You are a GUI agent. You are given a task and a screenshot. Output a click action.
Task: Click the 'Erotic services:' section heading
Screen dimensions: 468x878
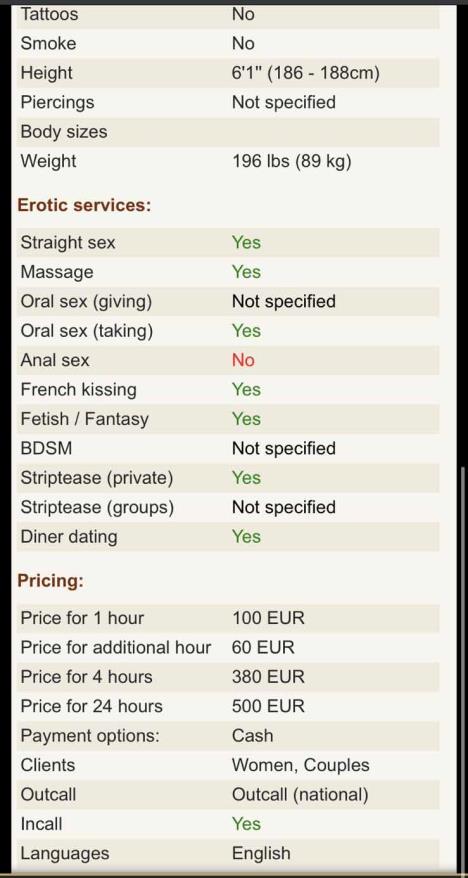(x=85, y=205)
